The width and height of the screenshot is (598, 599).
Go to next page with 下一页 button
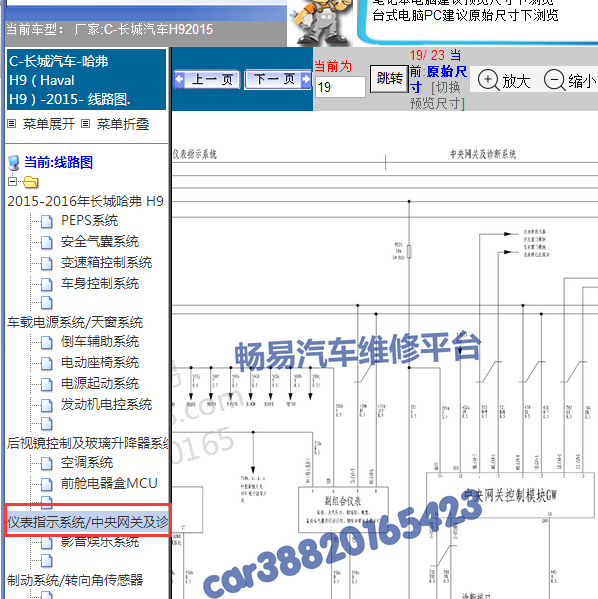pos(278,79)
